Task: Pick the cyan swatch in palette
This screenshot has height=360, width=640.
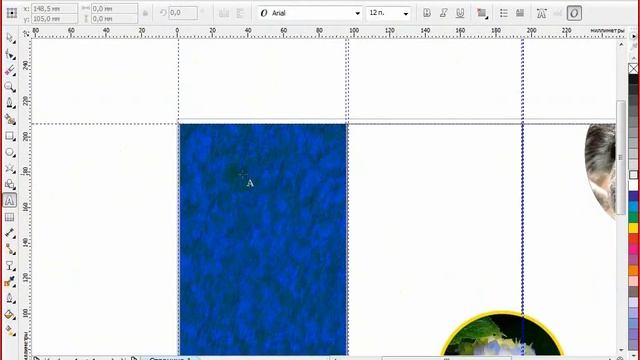Action: [633, 207]
